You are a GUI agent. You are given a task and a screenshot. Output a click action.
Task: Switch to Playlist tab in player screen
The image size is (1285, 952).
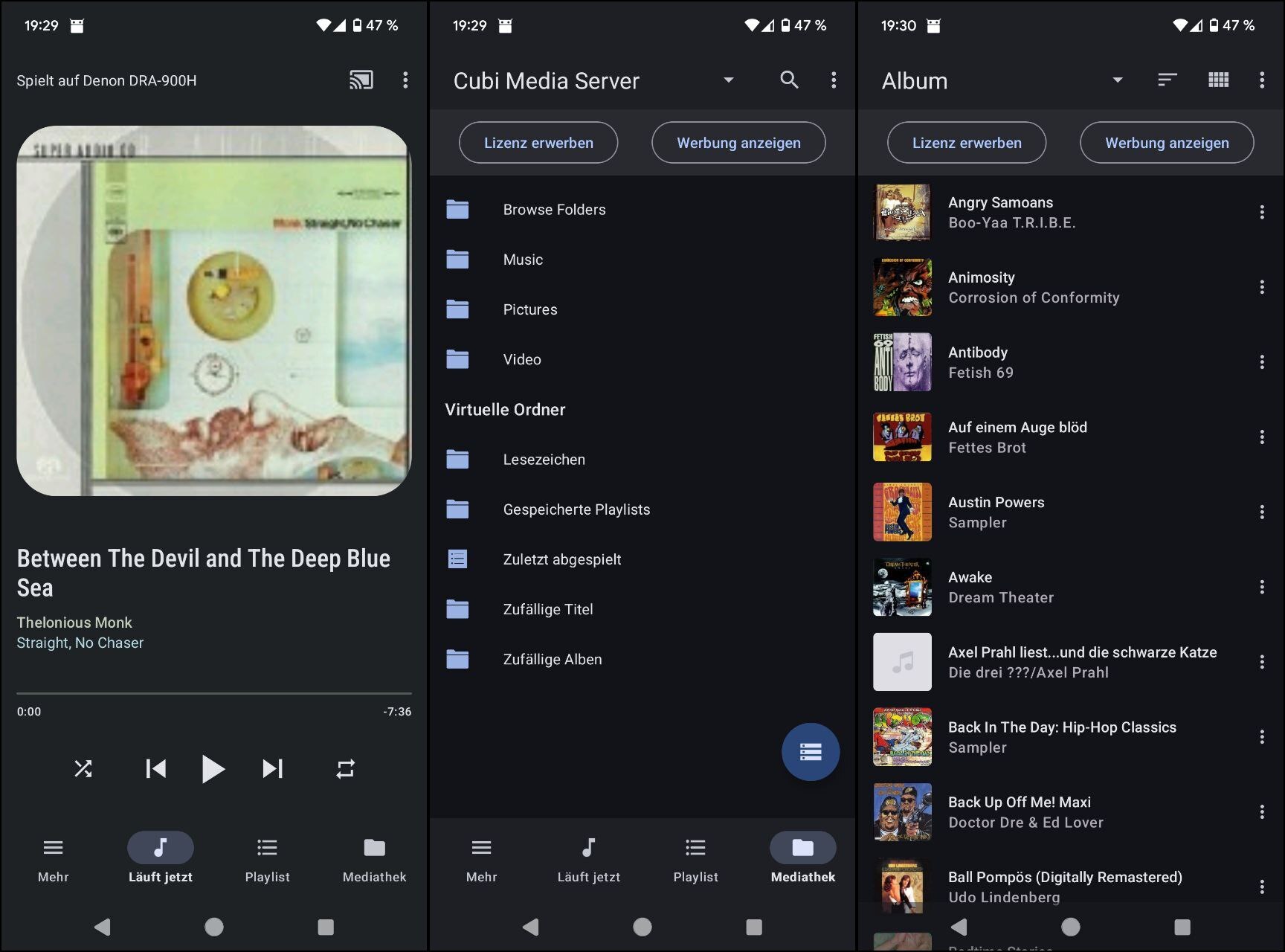pos(267,861)
